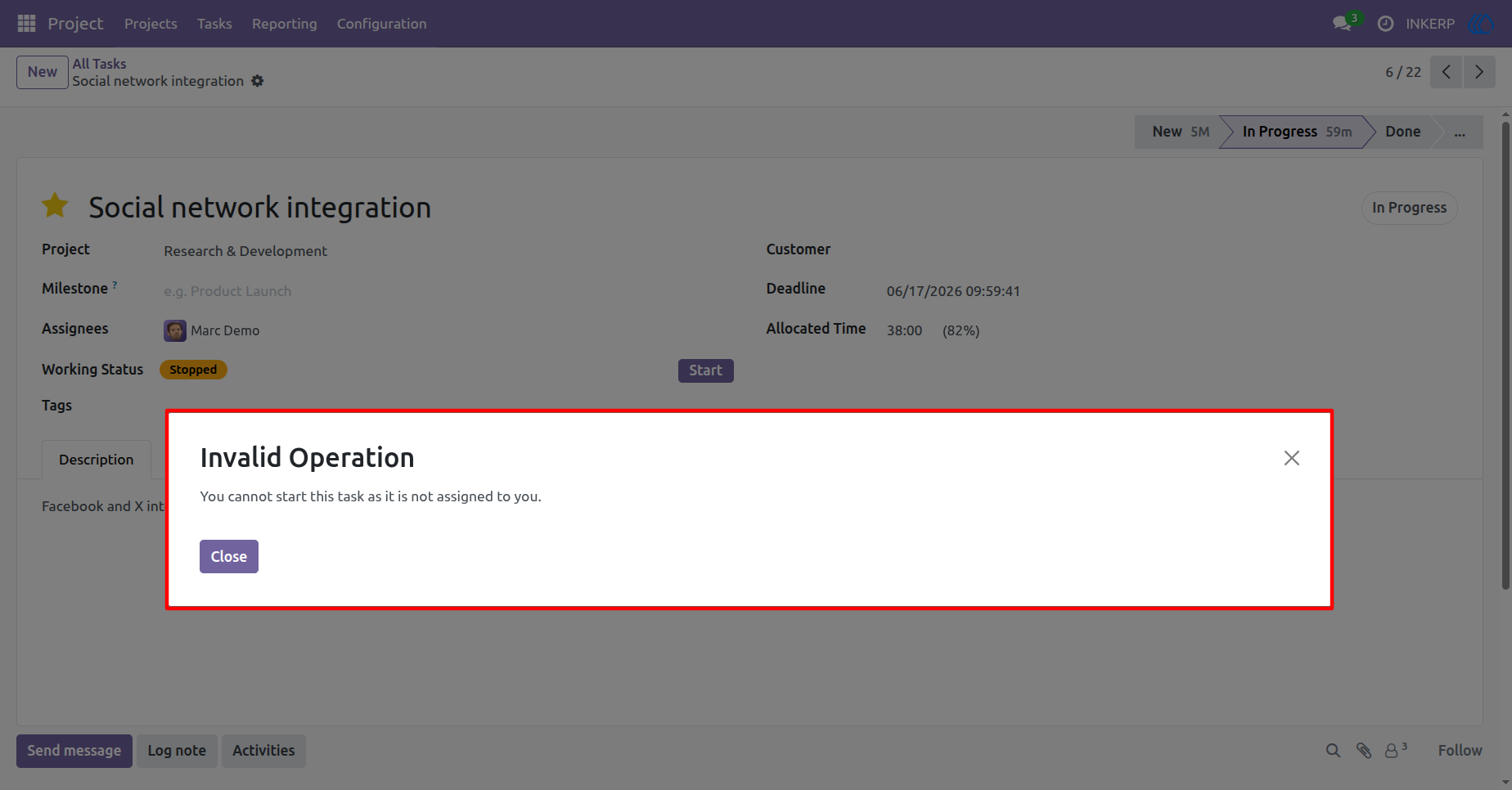Click the Milestone input field
The height and width of the screenshot is (790, 1512).
tap(448, 291)
